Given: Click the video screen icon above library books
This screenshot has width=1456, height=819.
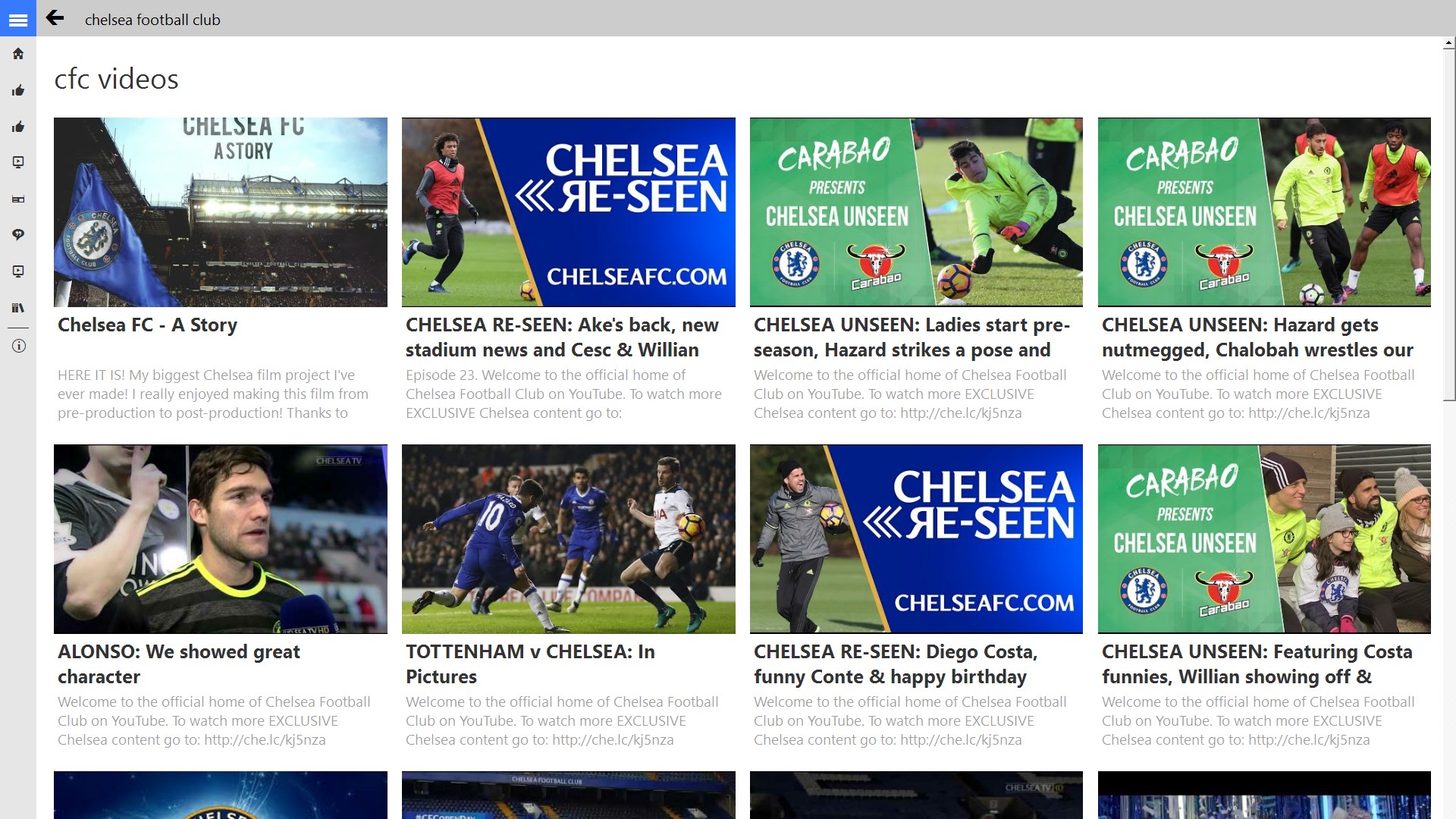Looking at the screenshot, I should click(x=18, y=271).
